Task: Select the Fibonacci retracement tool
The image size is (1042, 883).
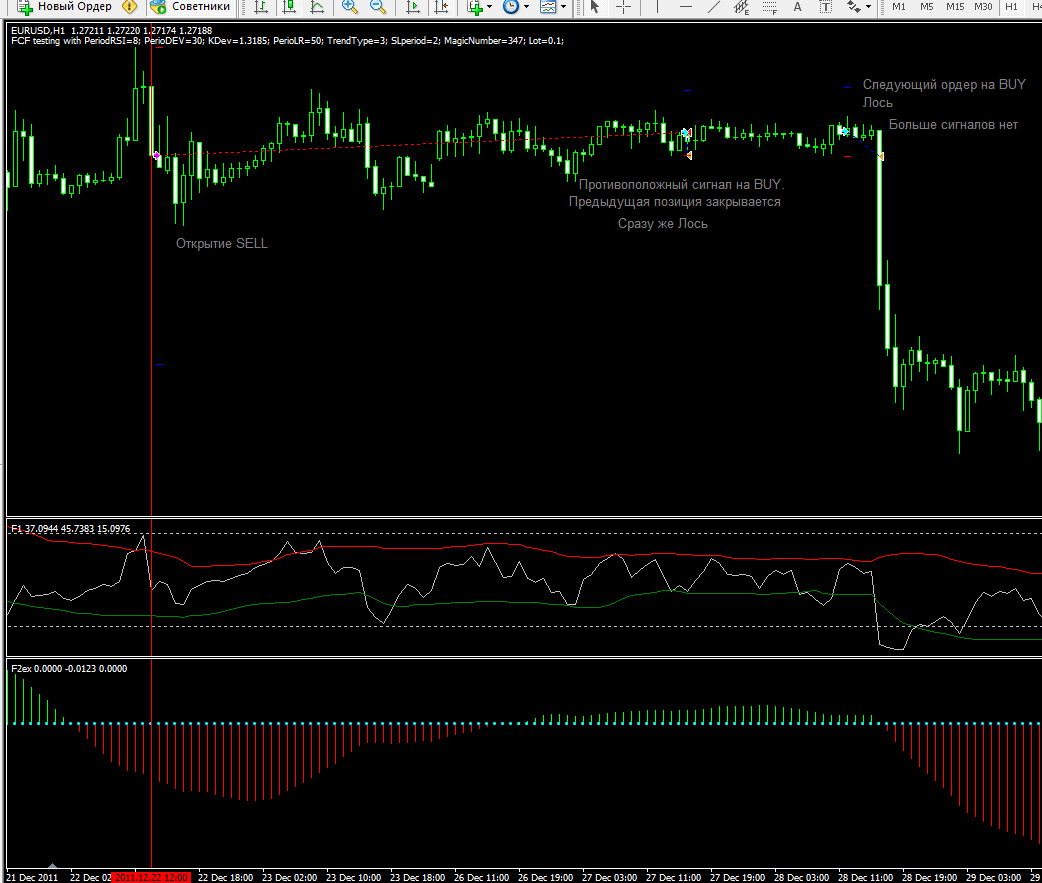Action: pos(770,7)
